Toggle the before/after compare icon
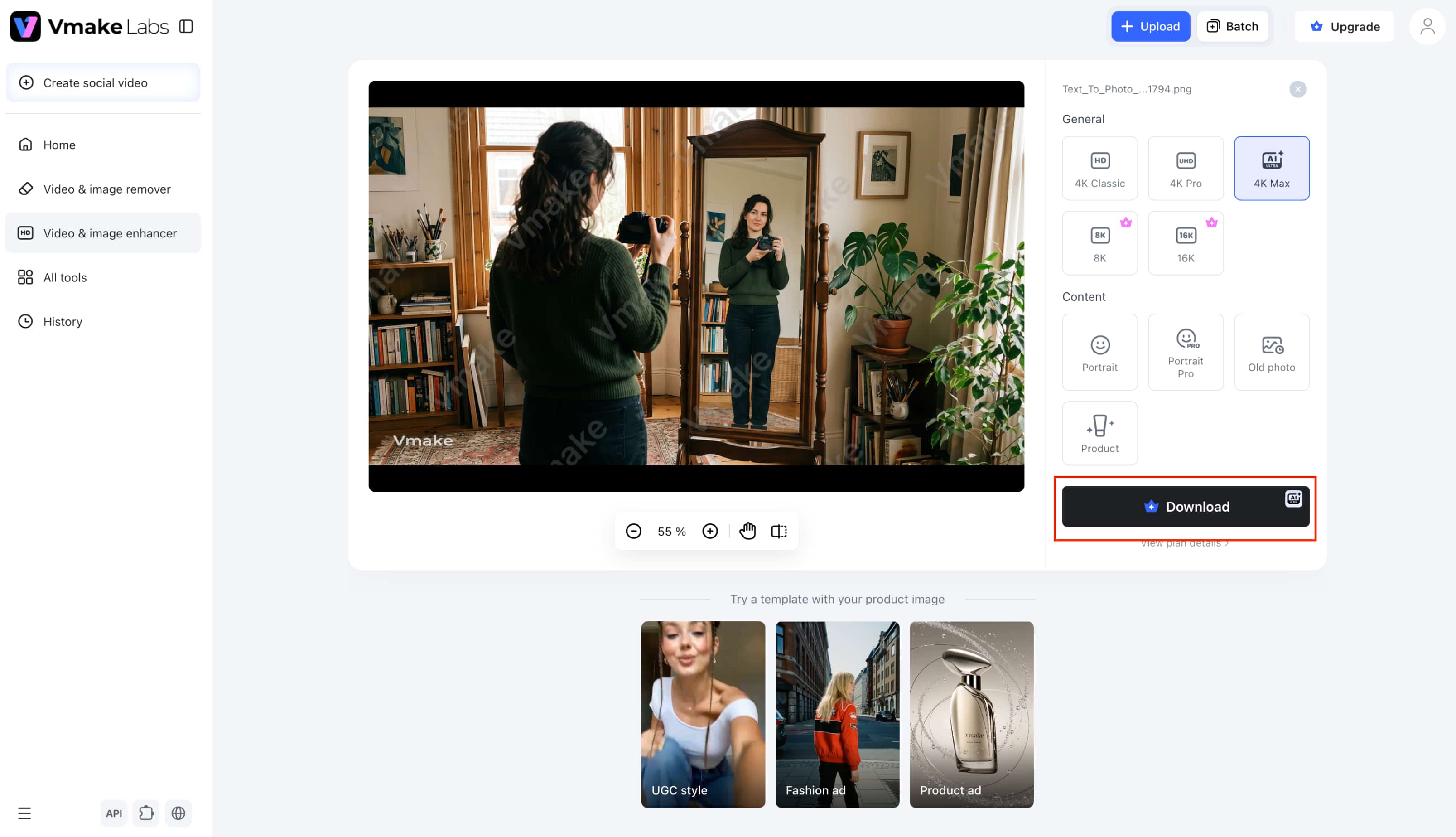Viewport: 1456px width, 837px height. click(x=779, y=531)
